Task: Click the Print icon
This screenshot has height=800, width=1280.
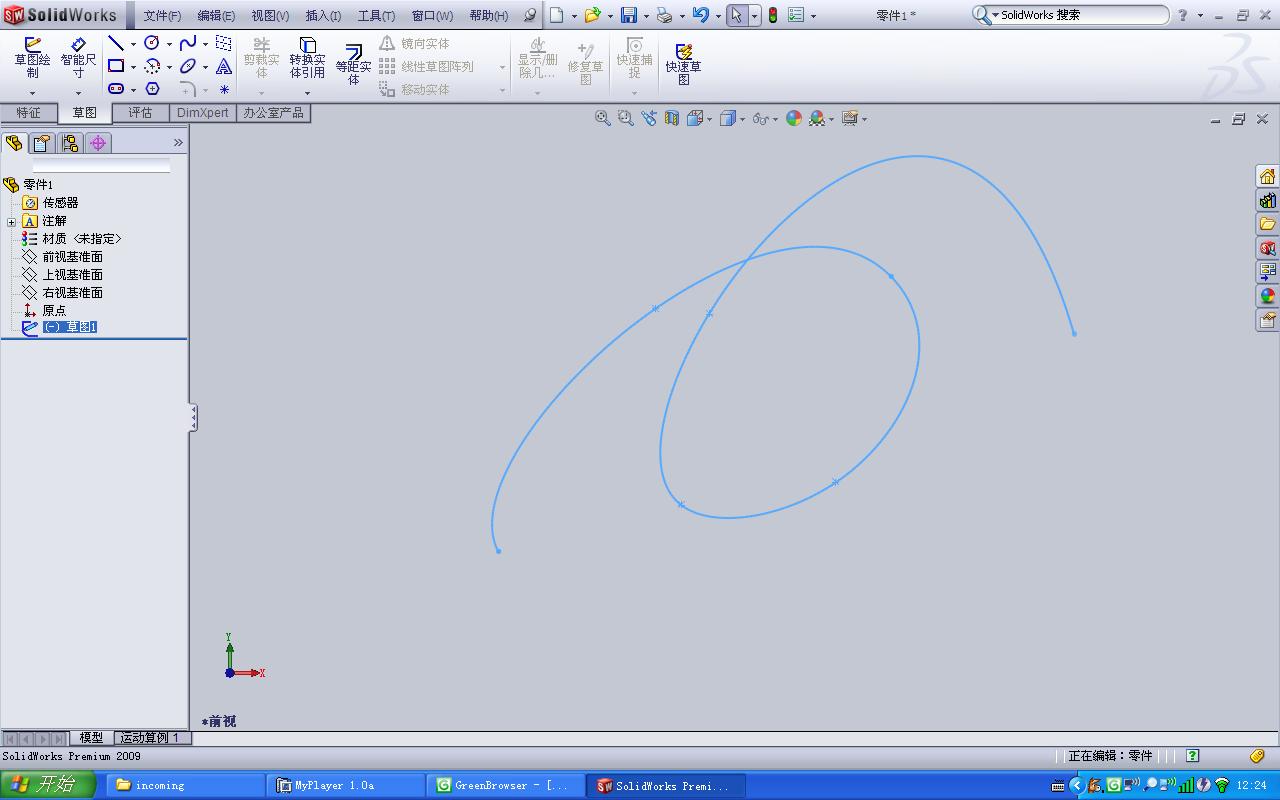Action: click(x=664, y=15)
